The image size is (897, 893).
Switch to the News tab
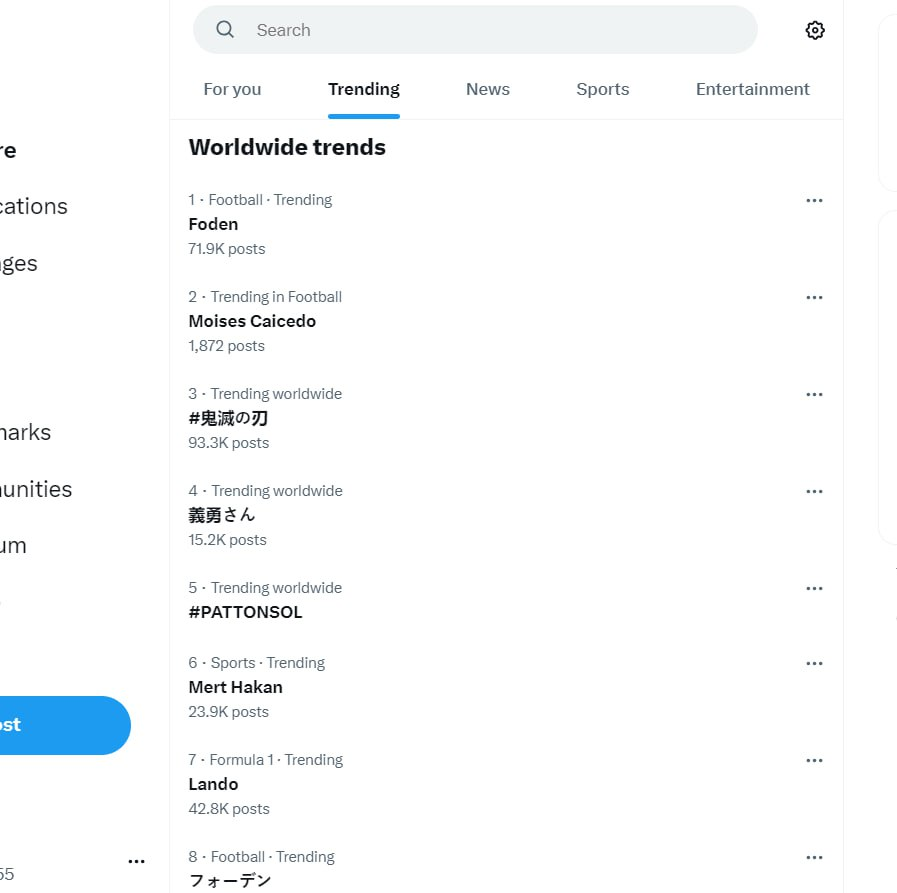tap(487, 89)
